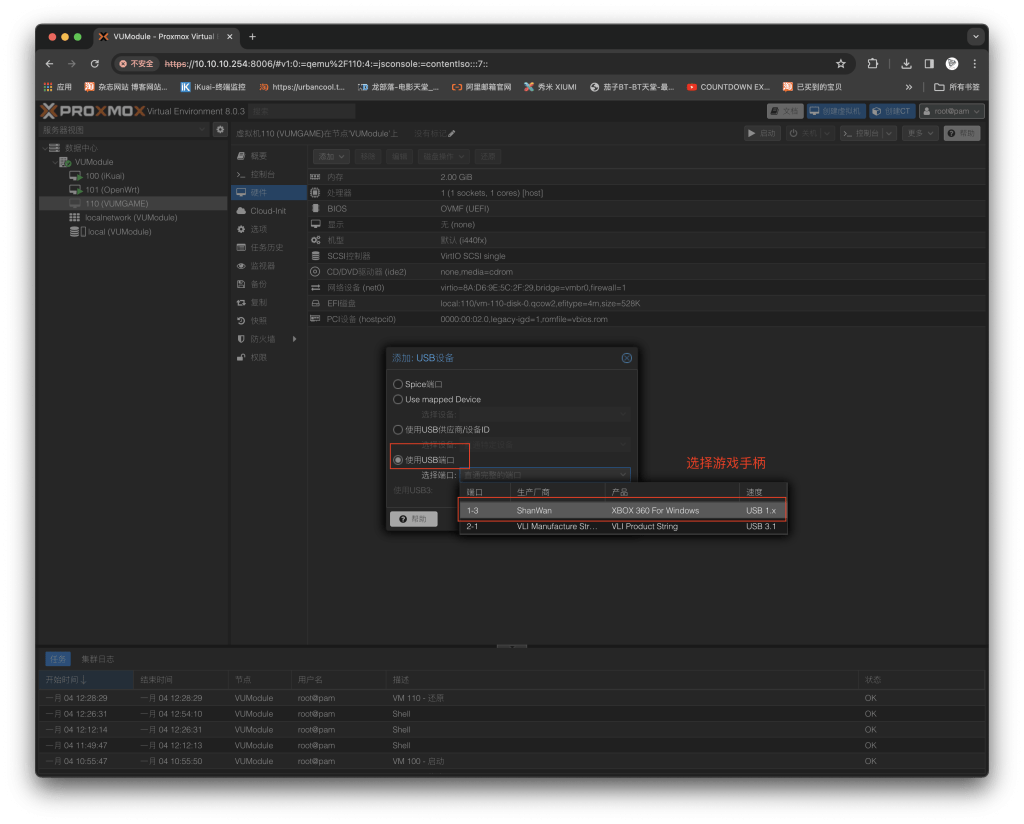1024x824 pixels.
Task: Click the Chrome downloads icon
Action: (x=906, y=63)
